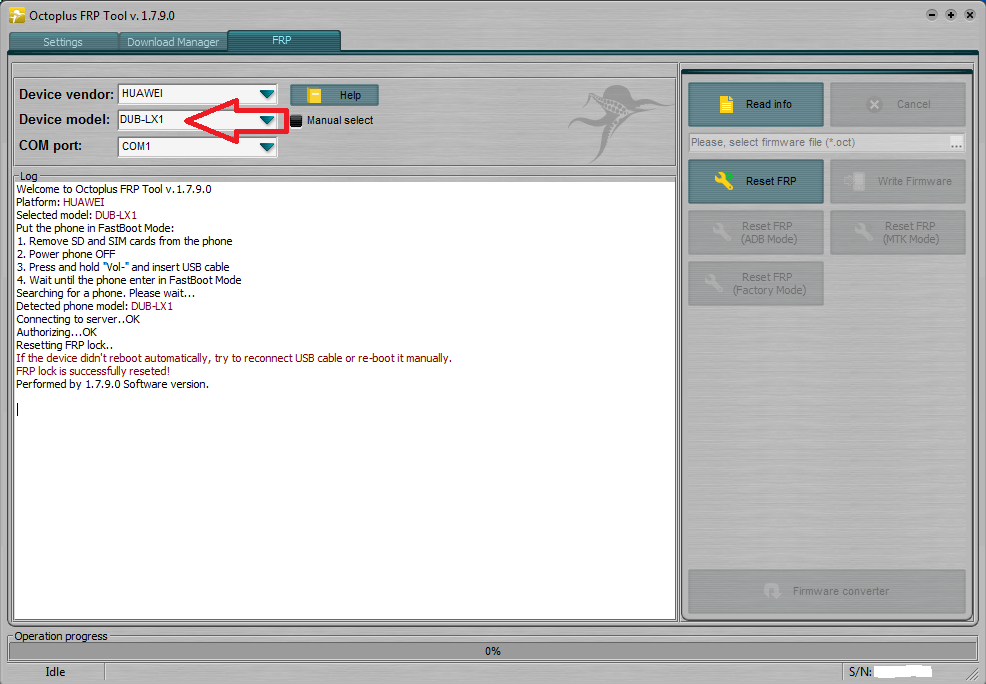This screenshot has height=684, width=986.
Task: Click log line 'Detected phone model: DUB-LX1'
Action: [x=94, y=306]
